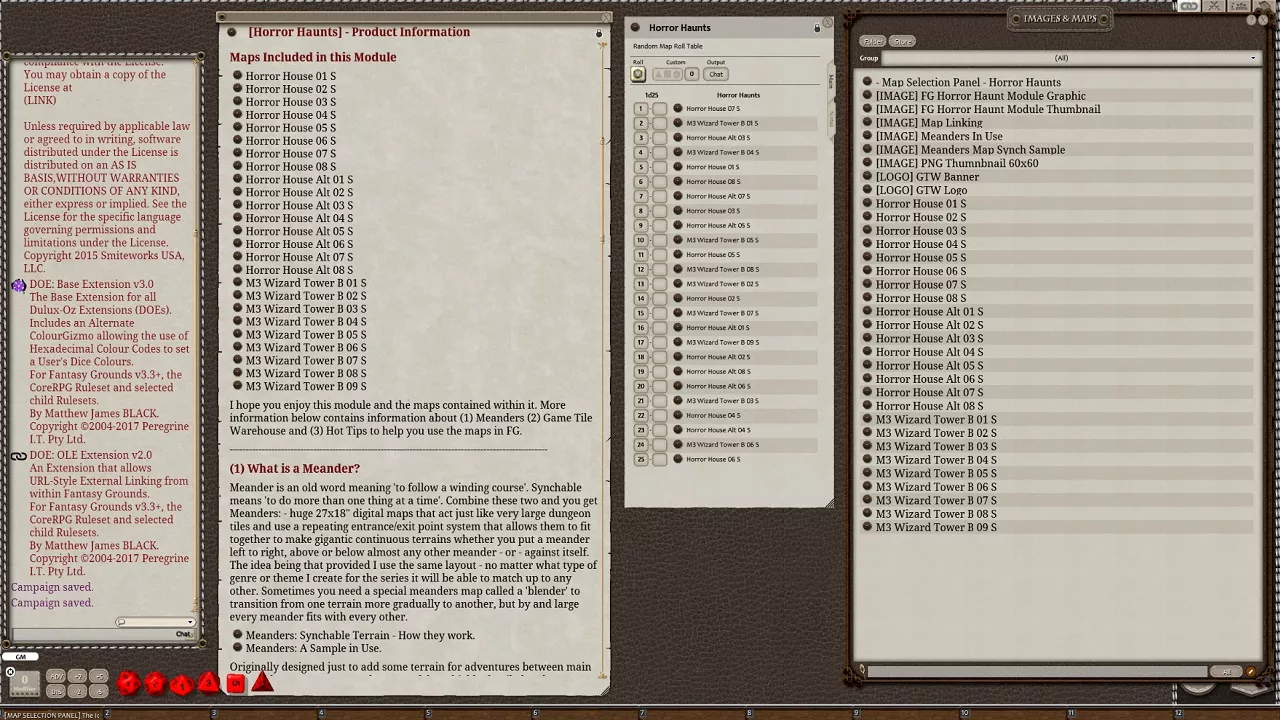Switch to the Main side tab in Horror Haunts

click(x=831, y=81)
